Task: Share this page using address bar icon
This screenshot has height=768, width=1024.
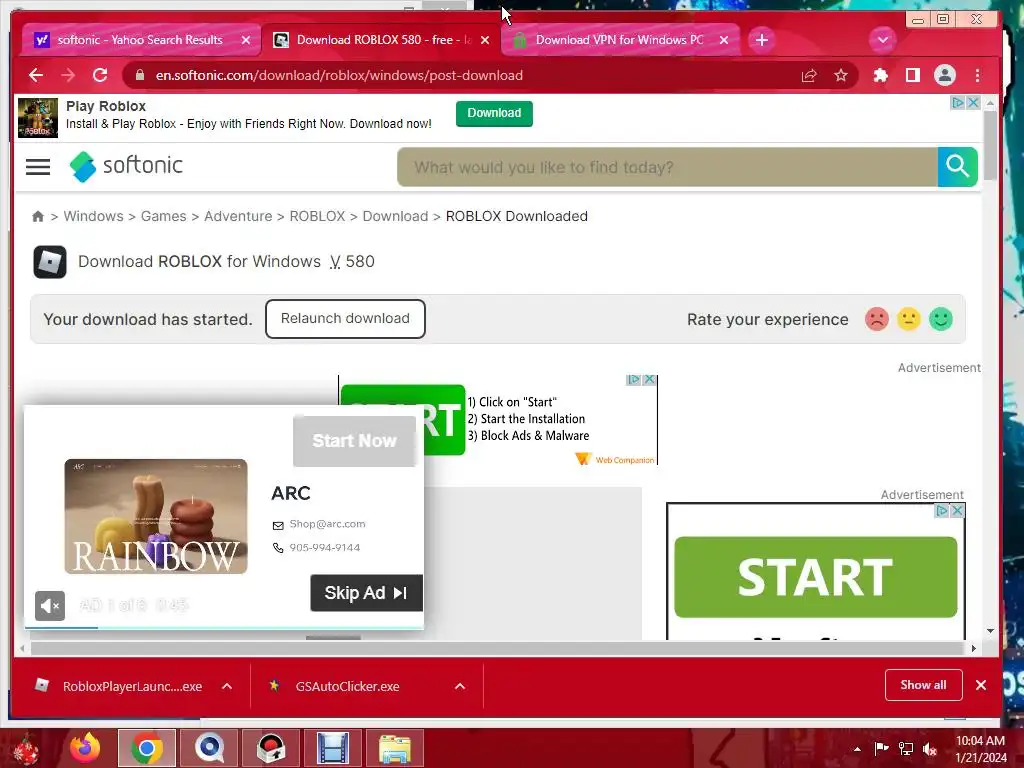Action: (808, 76)
